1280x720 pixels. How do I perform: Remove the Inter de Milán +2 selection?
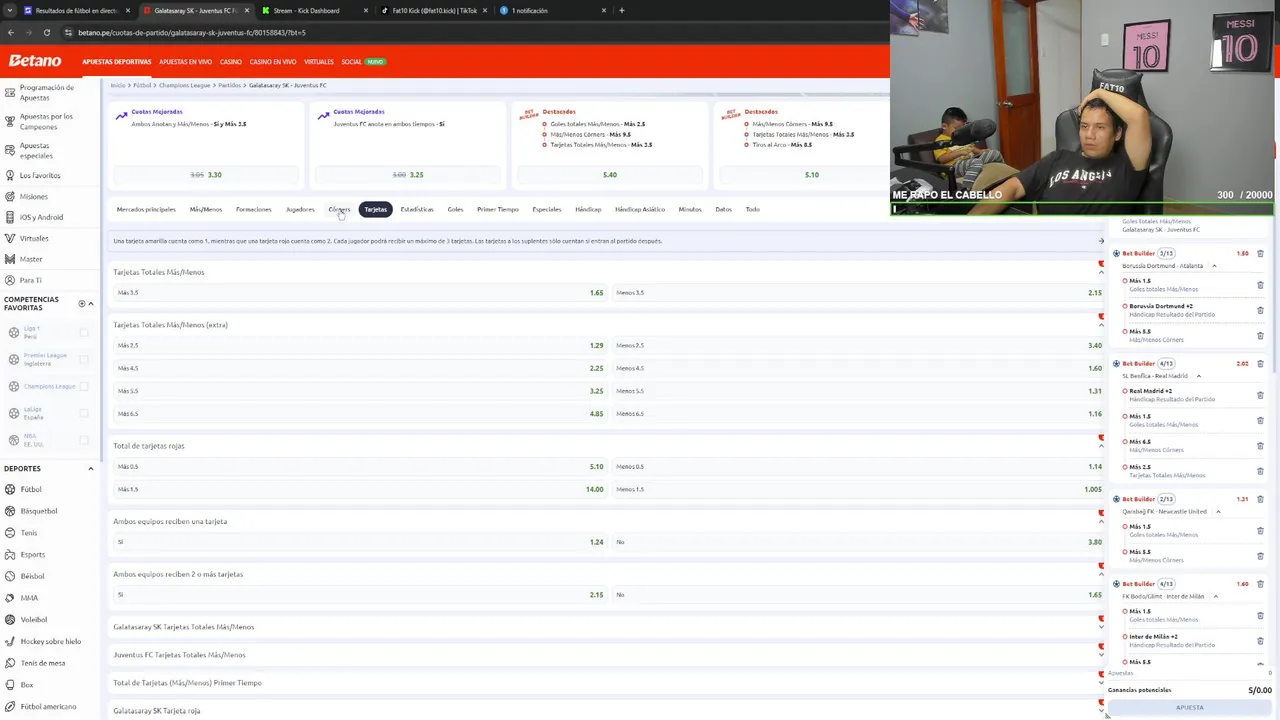tap(1260, 640)
